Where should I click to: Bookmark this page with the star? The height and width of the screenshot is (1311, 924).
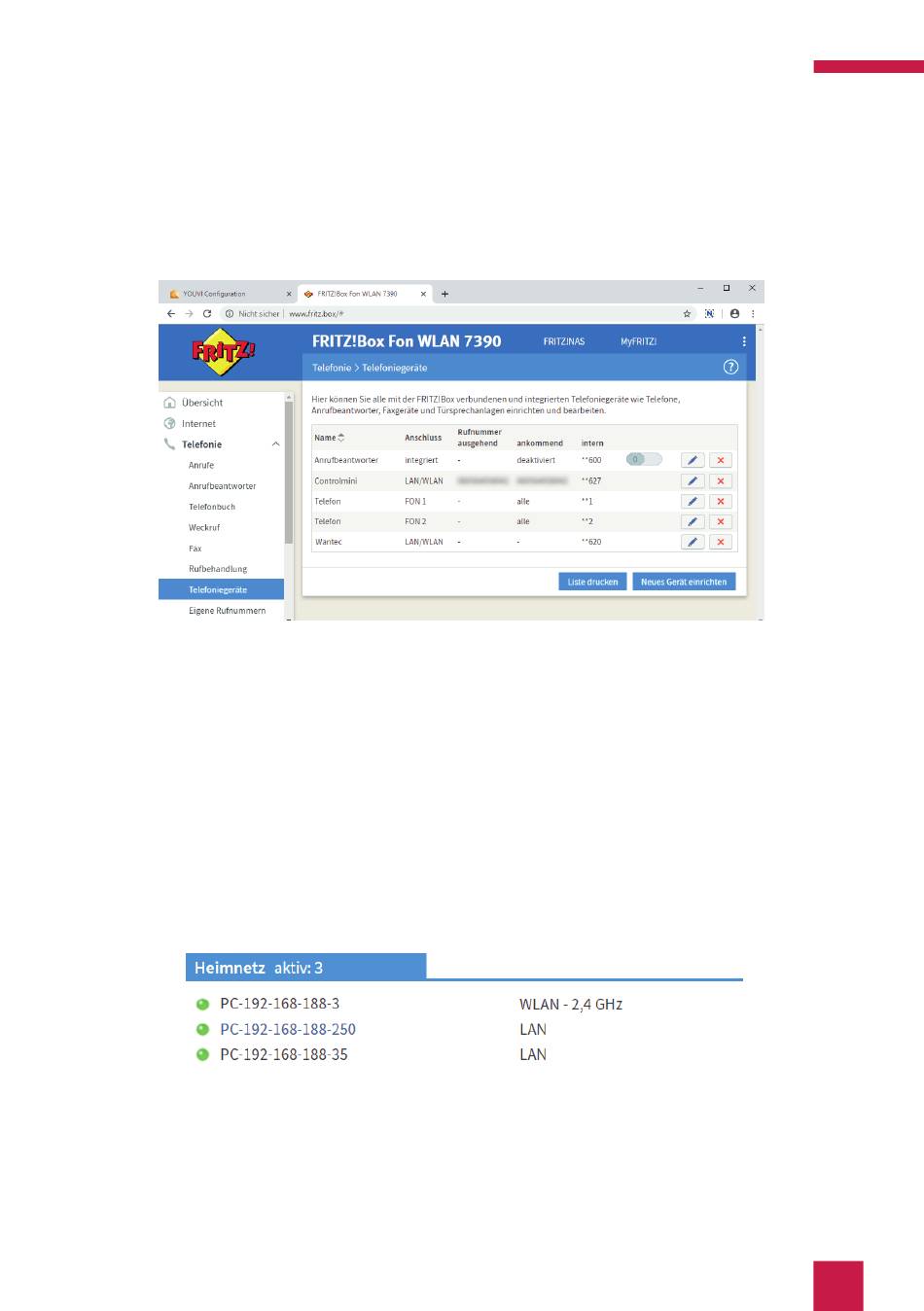pos(687,313)
